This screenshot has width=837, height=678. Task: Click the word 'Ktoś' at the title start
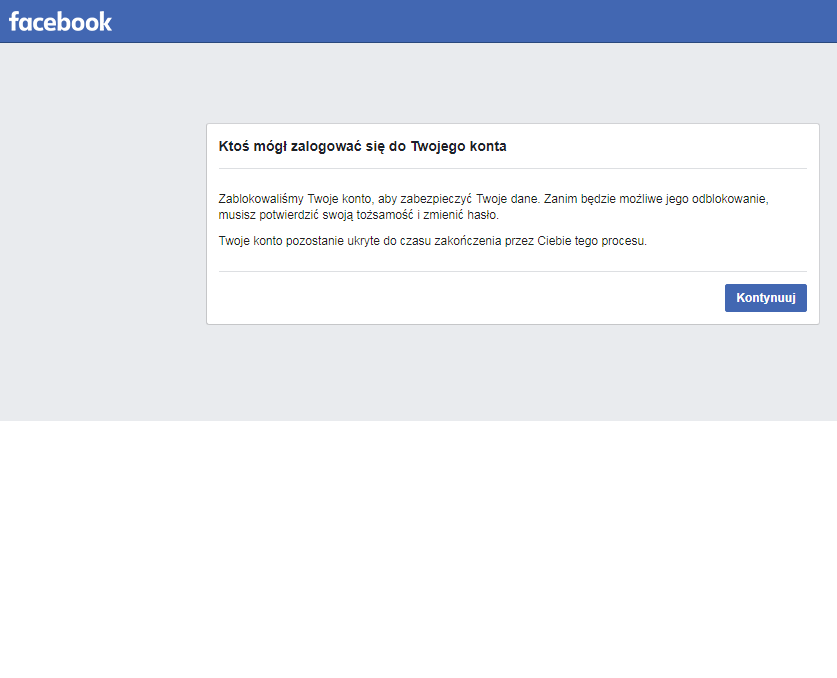(x=233, y=146)
